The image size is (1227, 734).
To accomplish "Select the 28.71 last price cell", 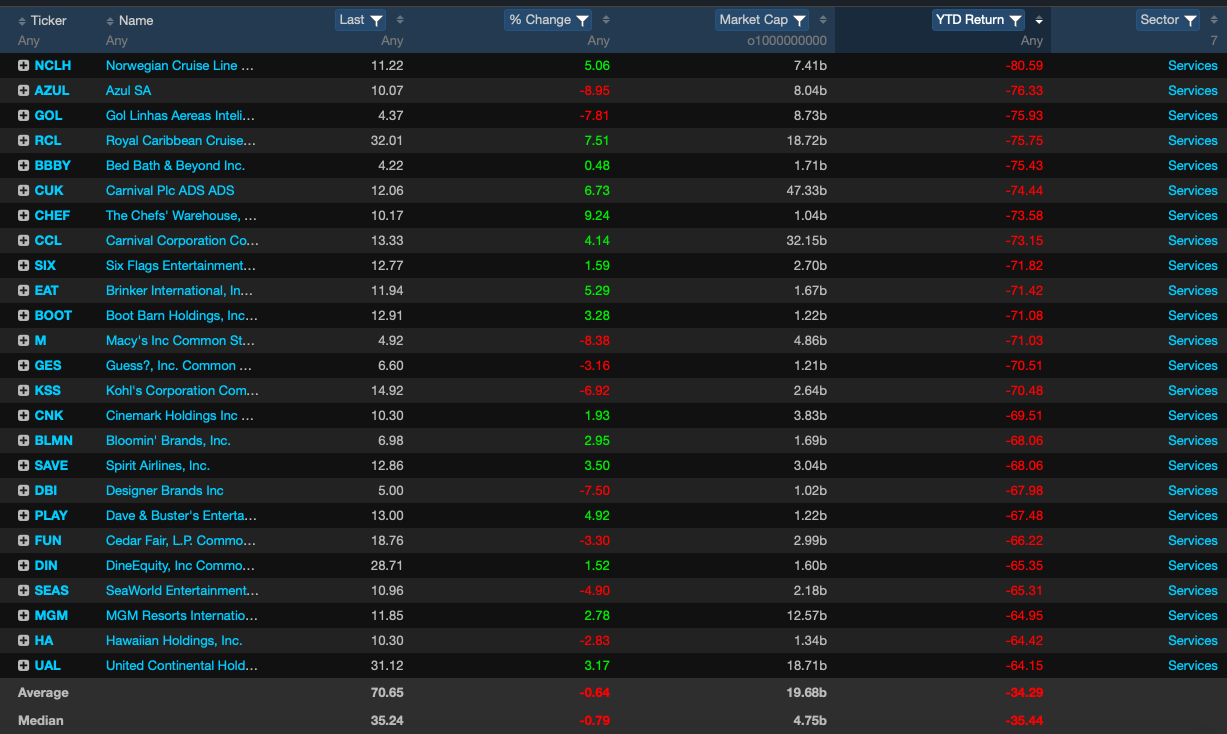I will tap(387, 565).
